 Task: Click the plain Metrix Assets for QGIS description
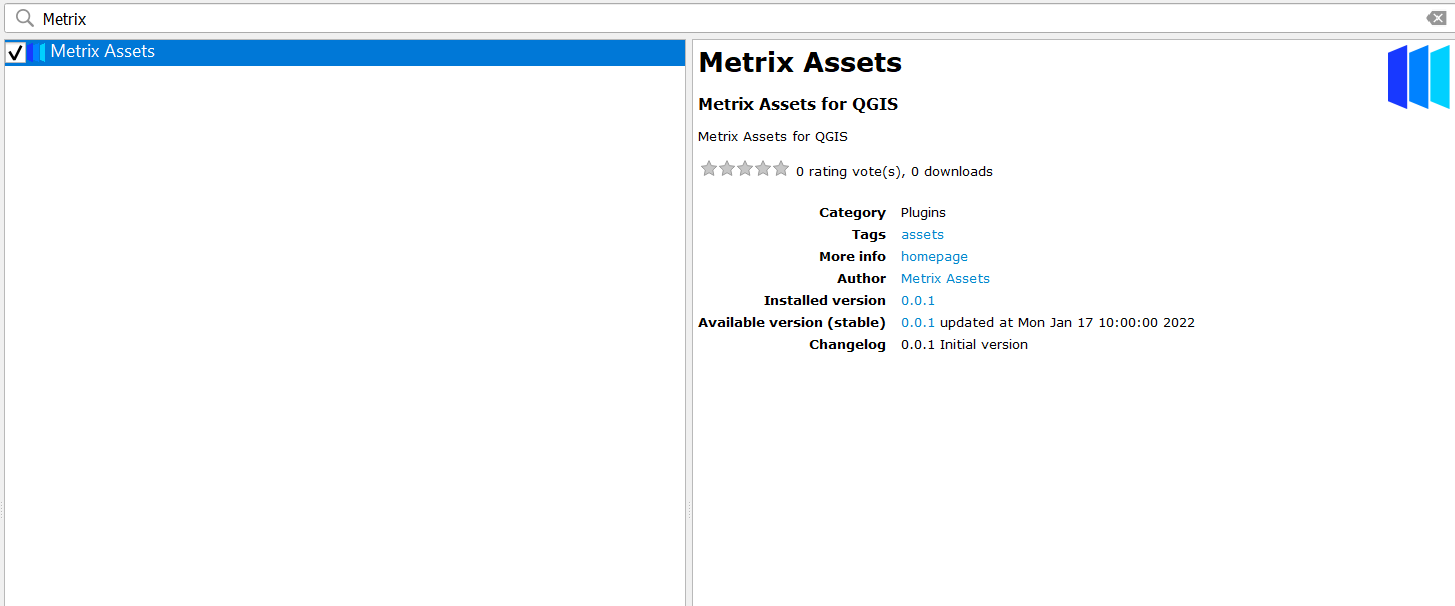point(772,137)
